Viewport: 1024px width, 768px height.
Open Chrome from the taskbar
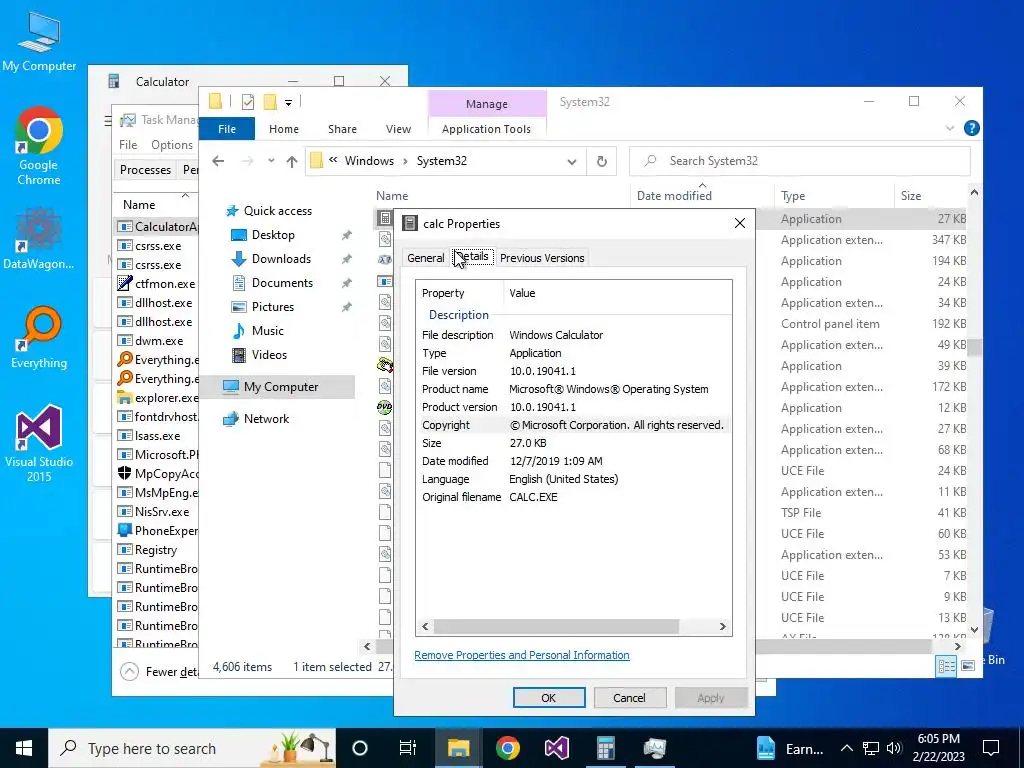pyautogui.click(x=507, y=748)
